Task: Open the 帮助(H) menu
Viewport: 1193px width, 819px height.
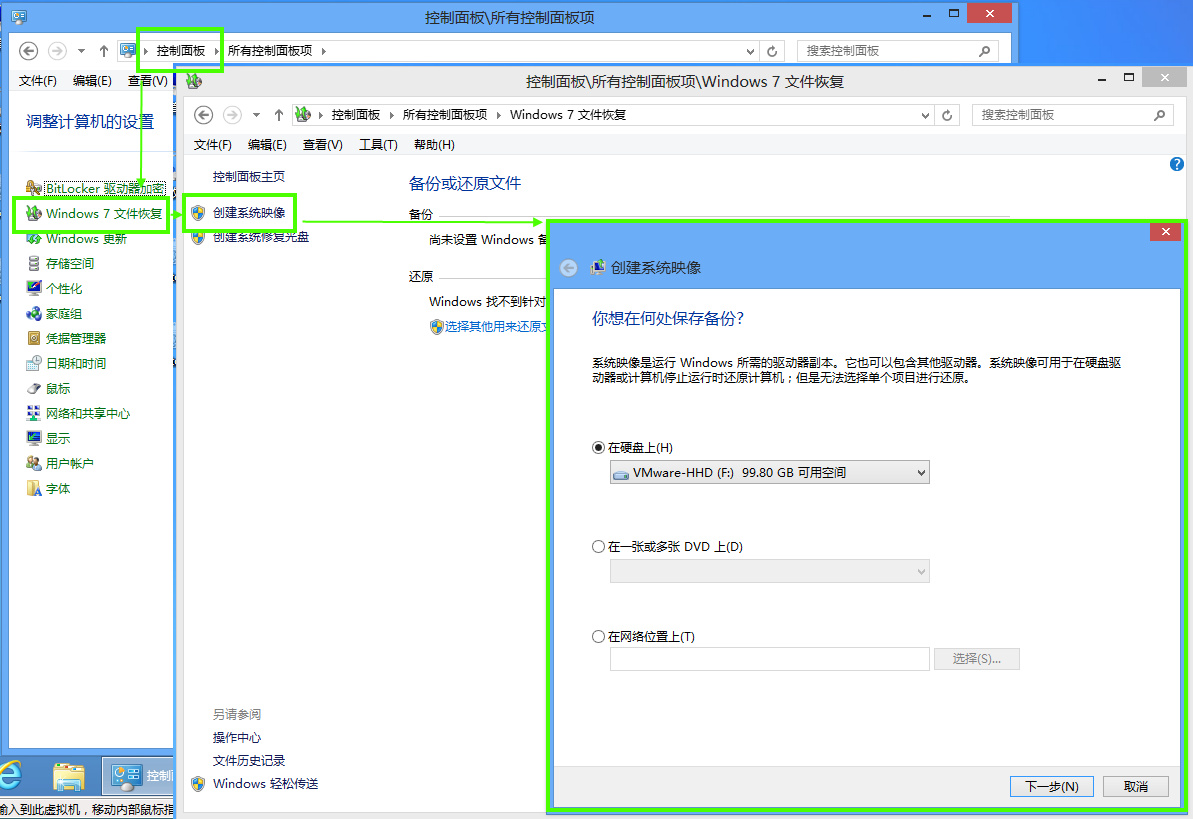Action: click(x=434, y=145)
